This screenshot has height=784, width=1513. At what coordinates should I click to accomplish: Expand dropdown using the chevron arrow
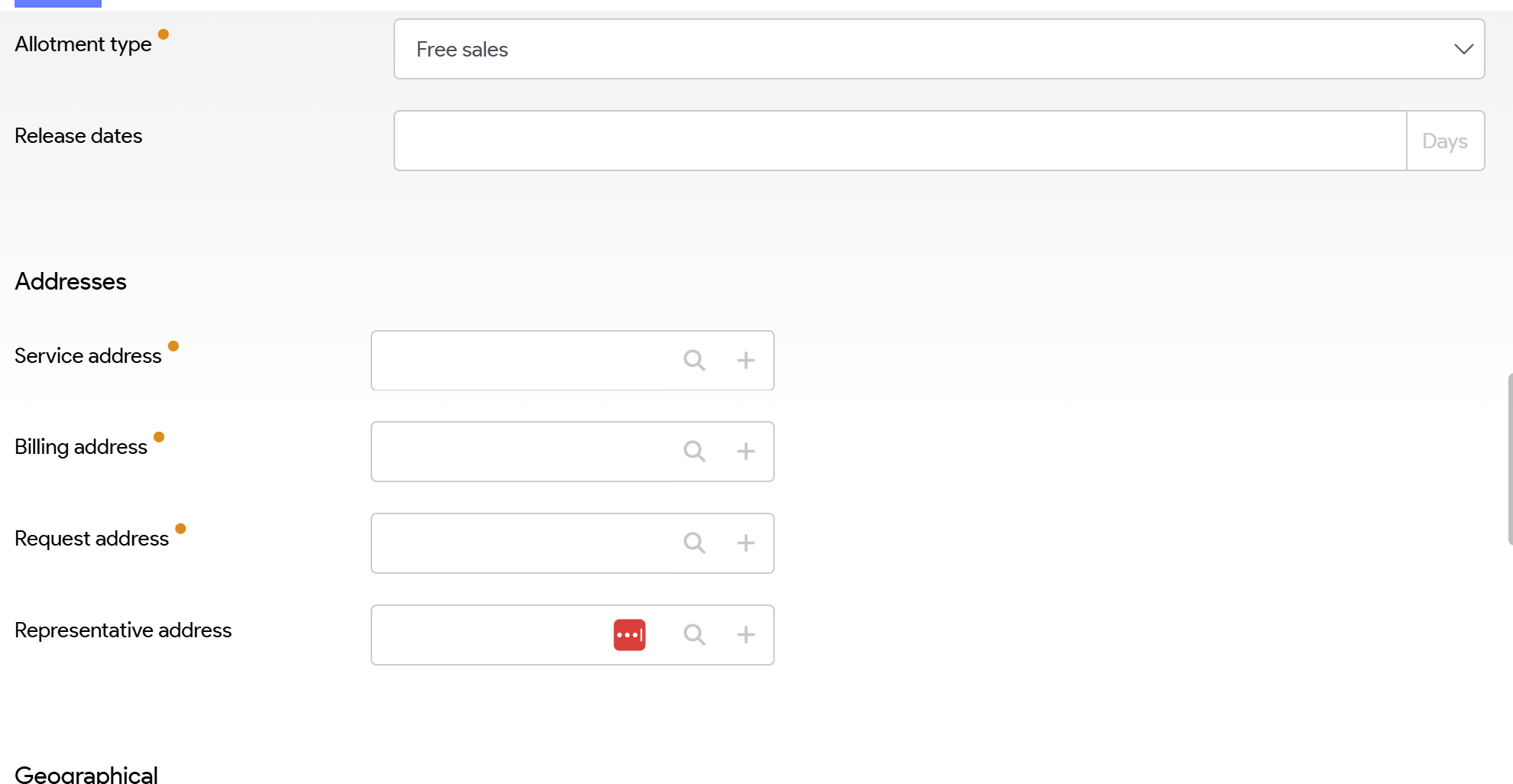pyautogui.click(x=1463, y=49)
